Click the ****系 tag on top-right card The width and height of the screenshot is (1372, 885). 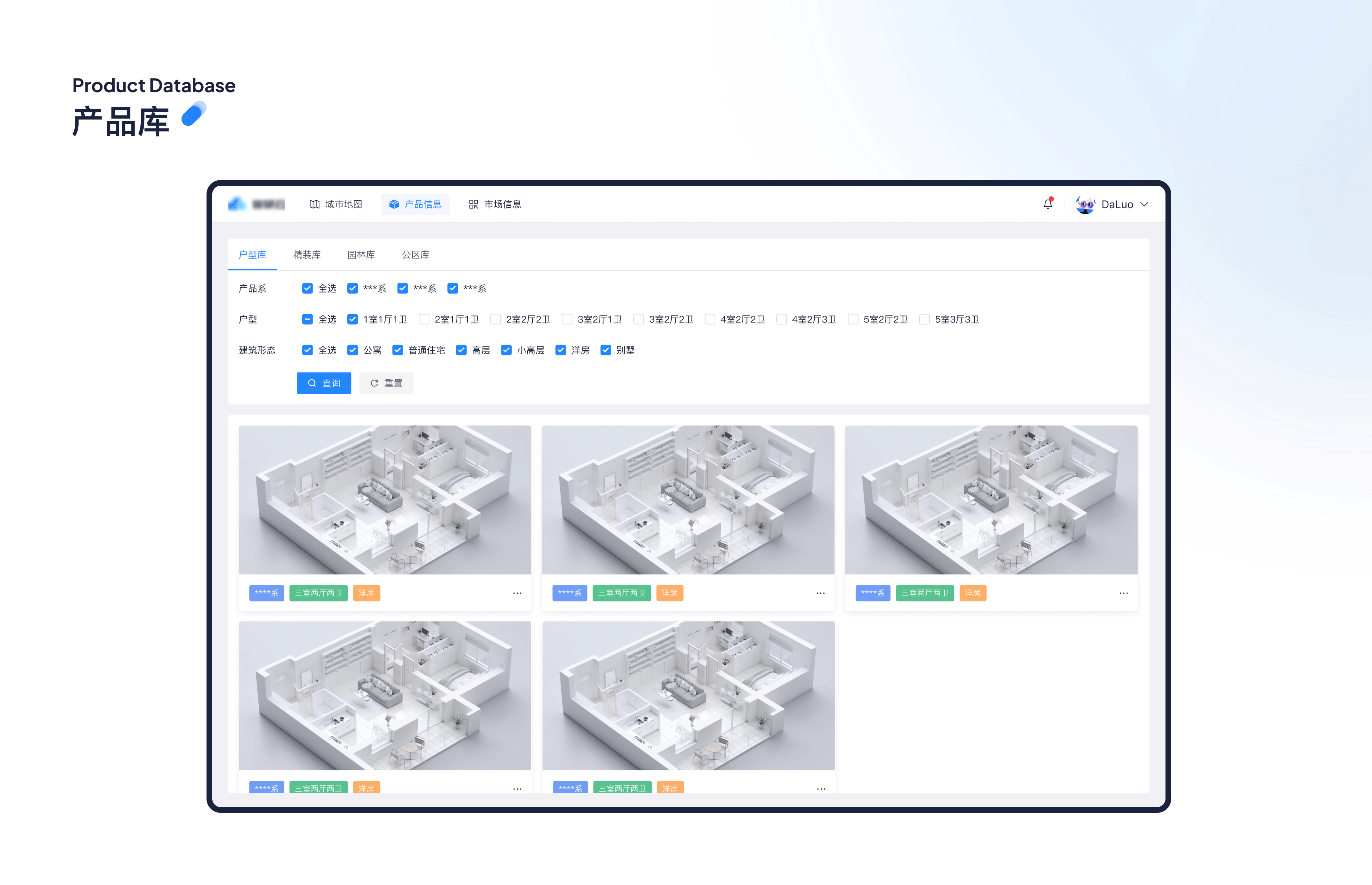(873, 593)
